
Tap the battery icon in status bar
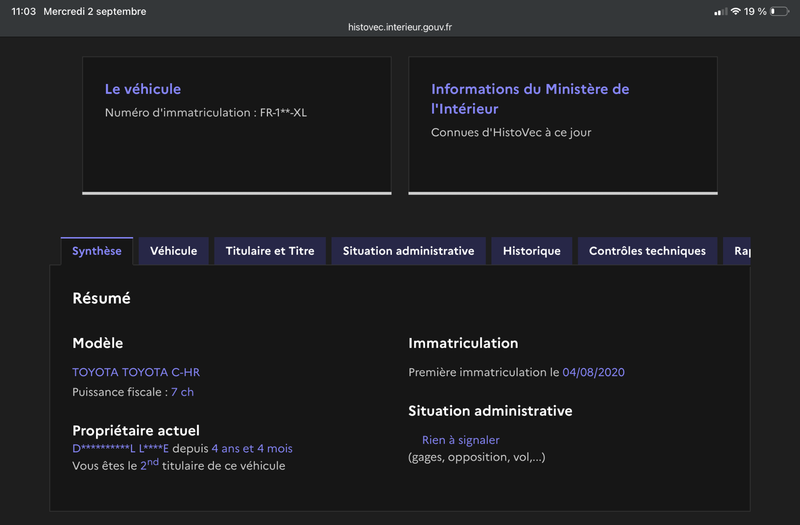pos(780,11)
